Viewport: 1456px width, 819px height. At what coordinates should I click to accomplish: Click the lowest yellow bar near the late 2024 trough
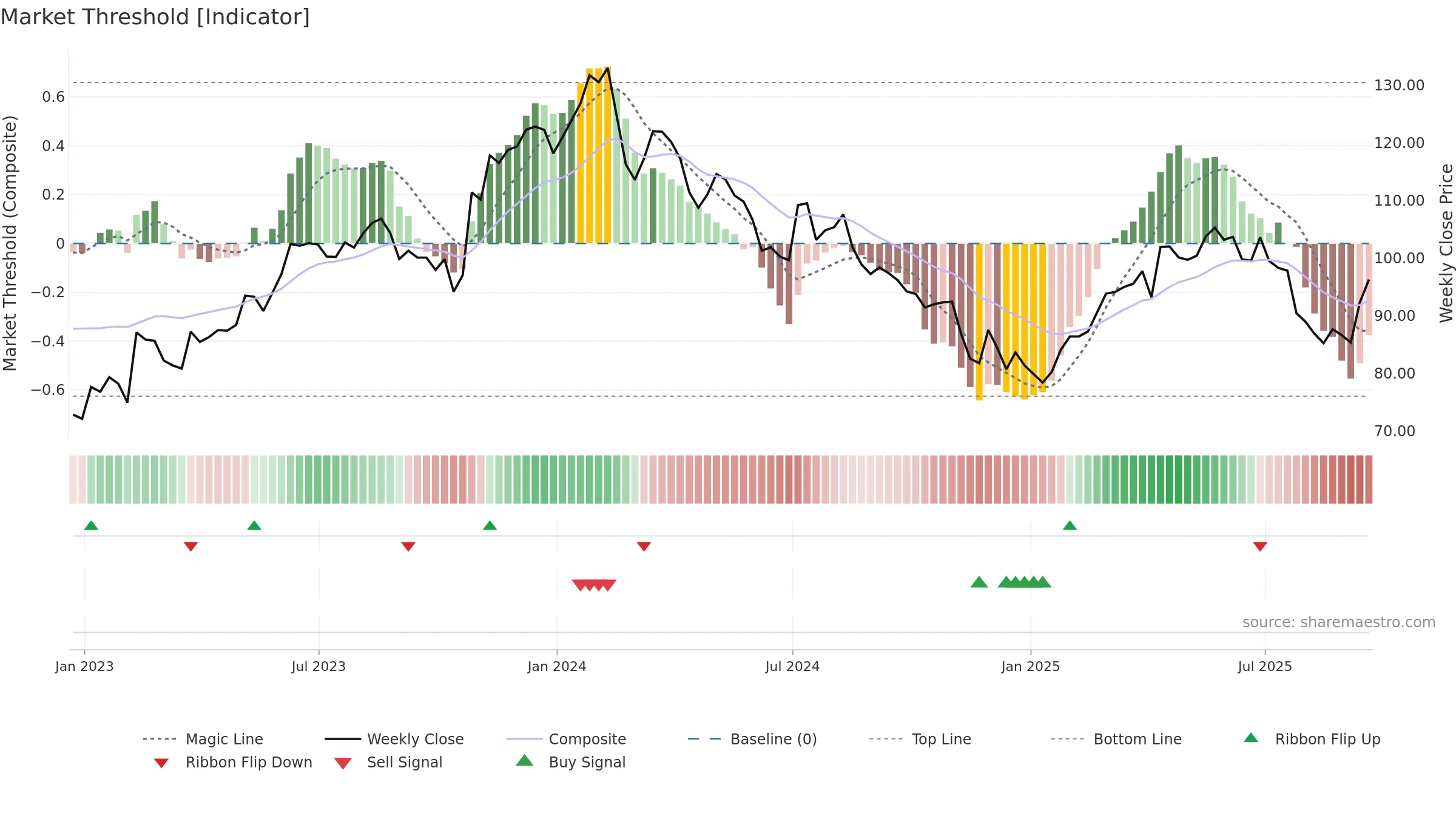click(x=979, y=322)
